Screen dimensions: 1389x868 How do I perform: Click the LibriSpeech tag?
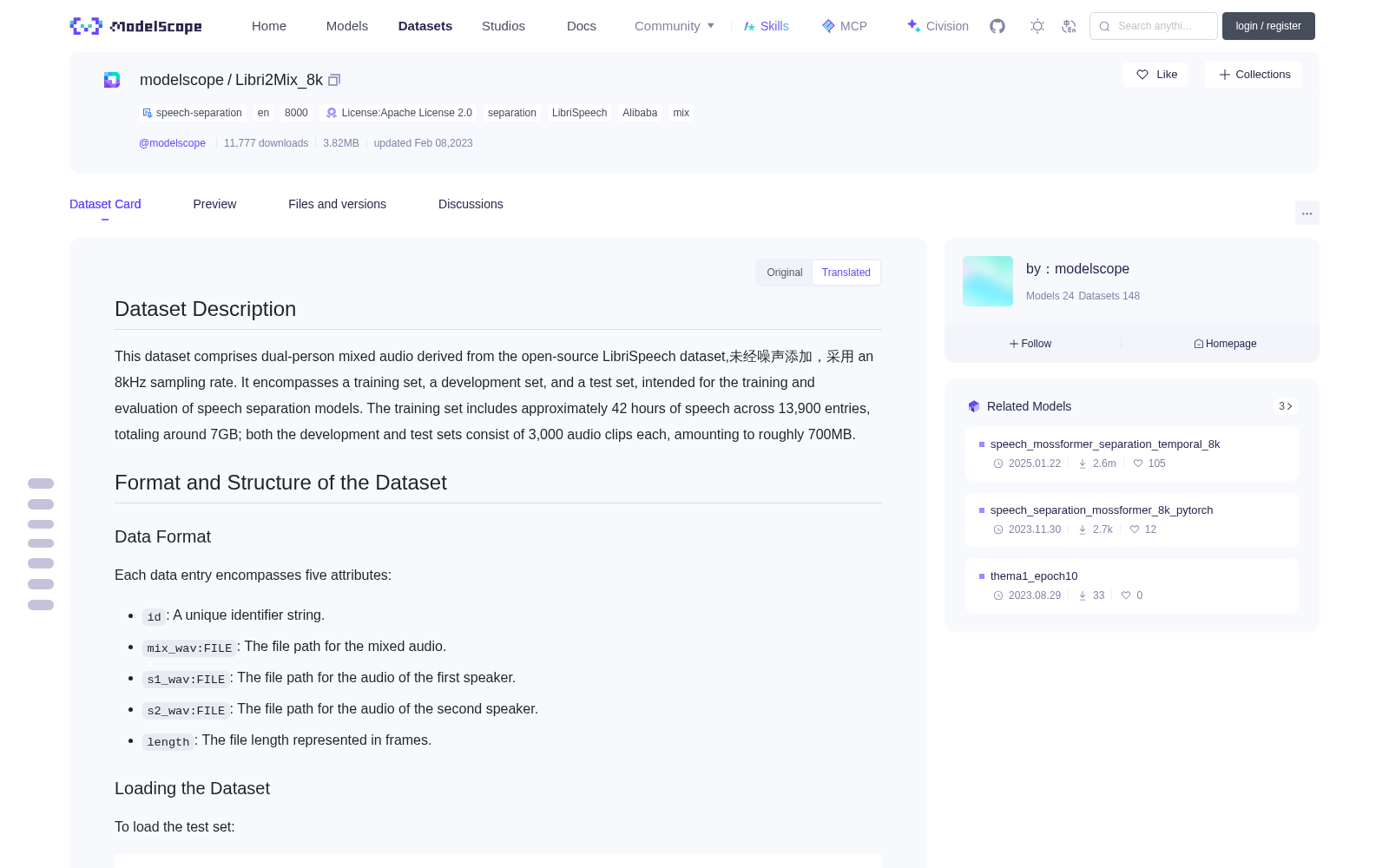click(580, 113)
